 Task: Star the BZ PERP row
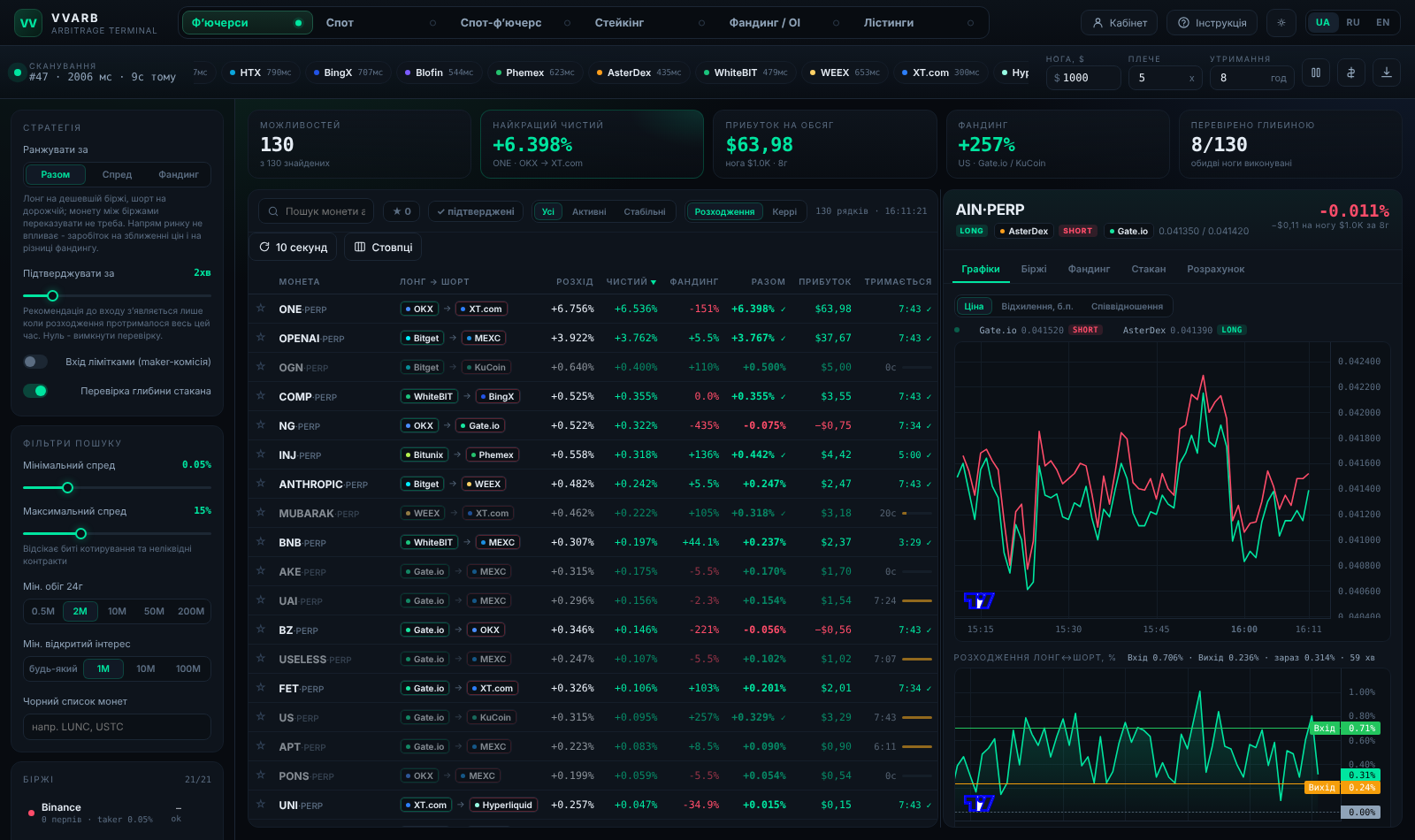click(261, 630)
